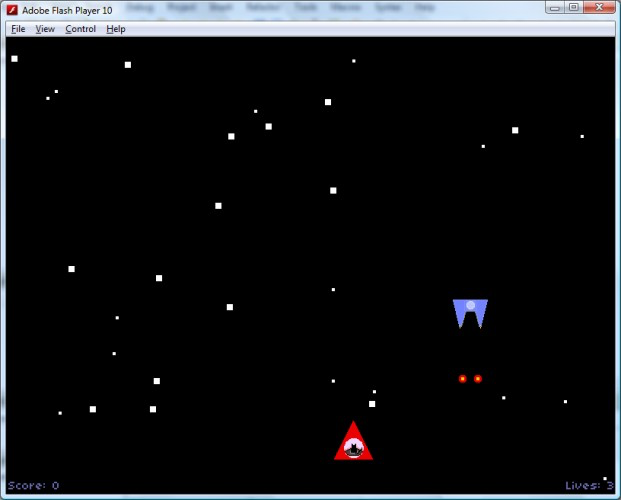Close the Flash Player window
The height and width of the screenshot is (500, 621).
click(x=599, y=8)
